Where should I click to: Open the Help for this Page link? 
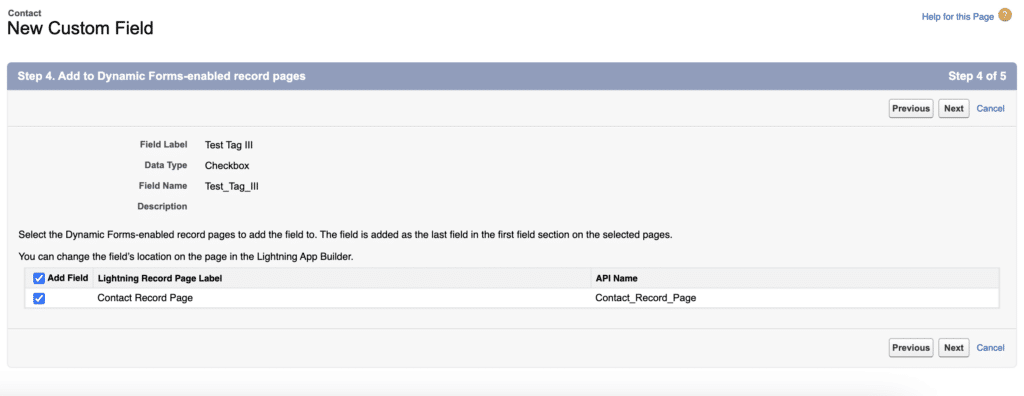(957, 17)
